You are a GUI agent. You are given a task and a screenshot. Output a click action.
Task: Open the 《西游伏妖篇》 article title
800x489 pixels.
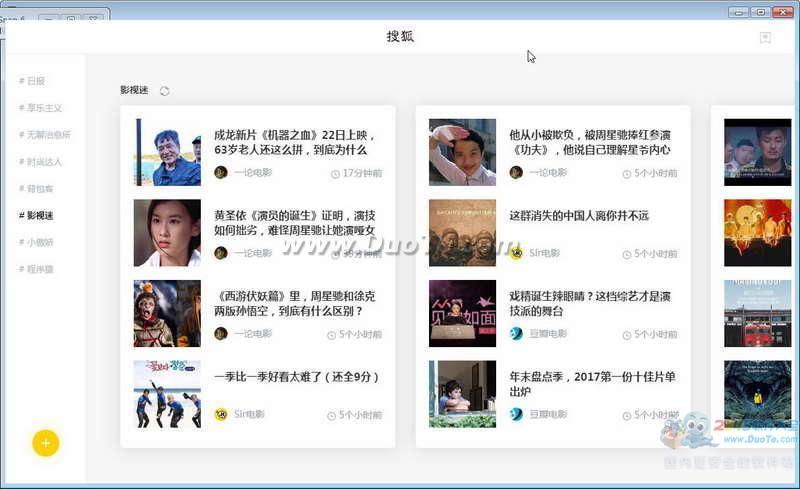[294, 303]
